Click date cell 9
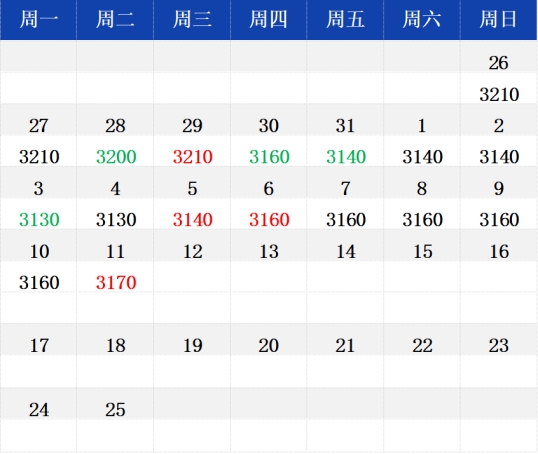Viewport: 538px width, 454px height. coord(499,188)
